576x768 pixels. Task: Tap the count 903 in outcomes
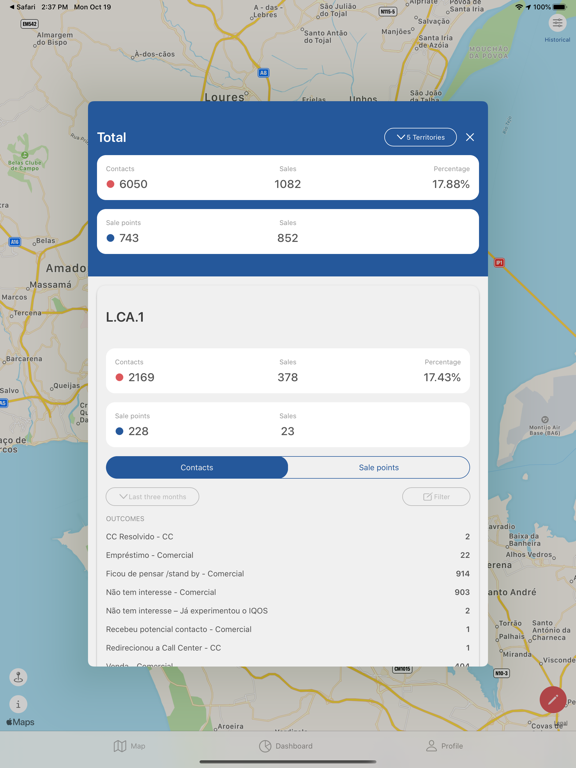pos(462,592)
